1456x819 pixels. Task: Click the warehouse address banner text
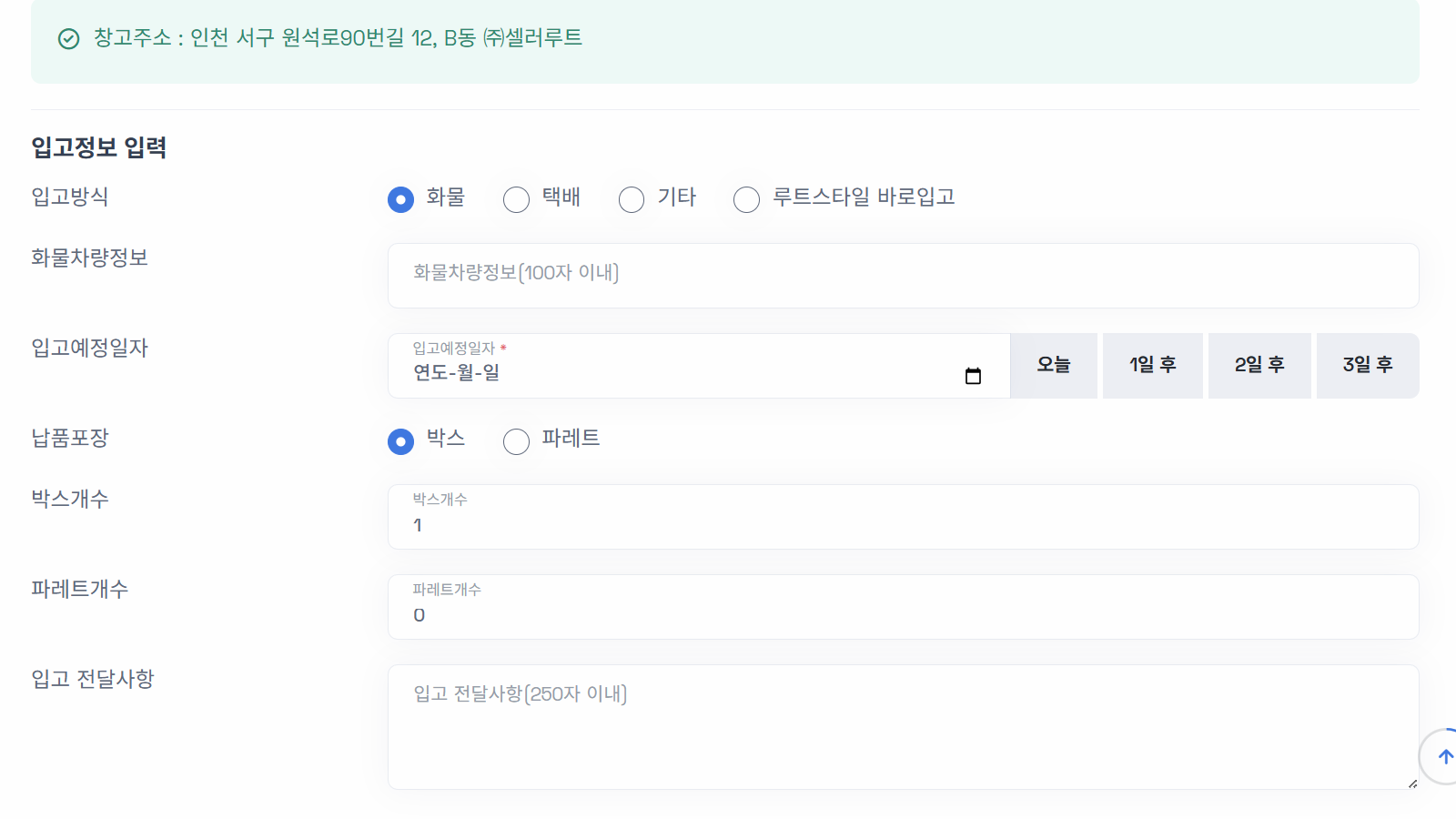coord(337,39)
